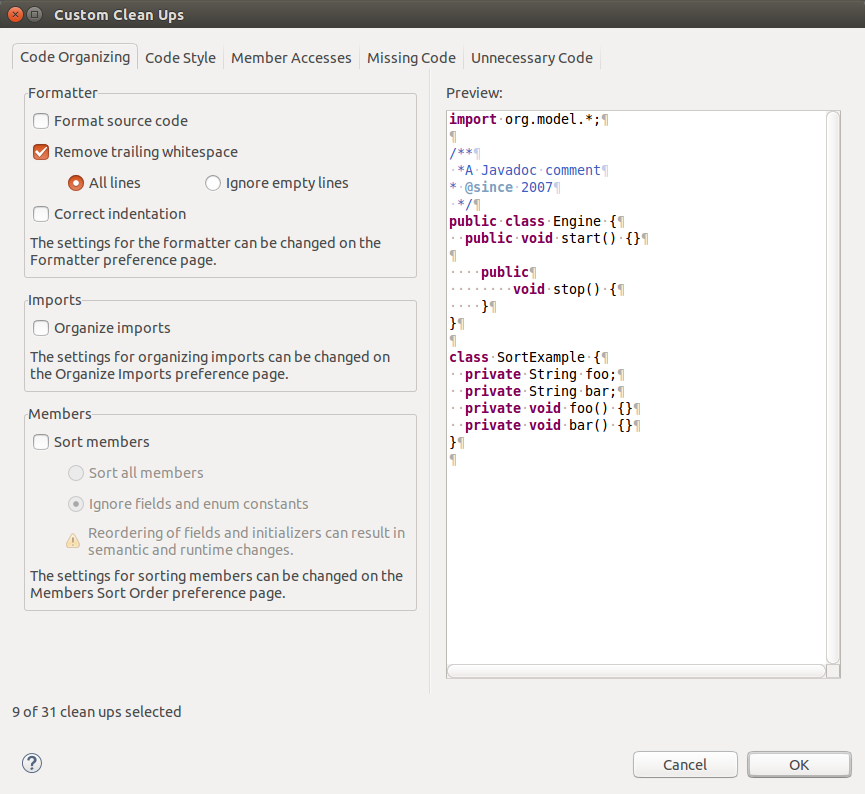This screenshot has width=865, height=794.
Task: Show the Unnecessary Code tab
Action: [x=532, y=58]
